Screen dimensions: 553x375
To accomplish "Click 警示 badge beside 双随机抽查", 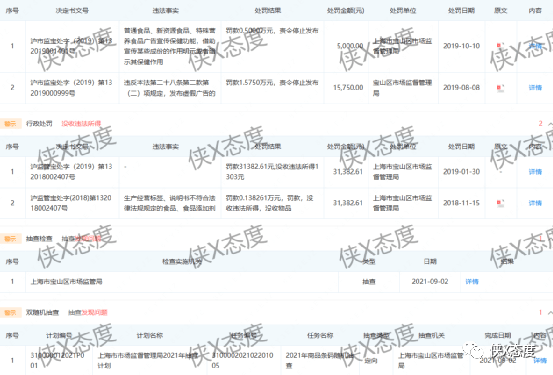I will [x=11, y=313].
